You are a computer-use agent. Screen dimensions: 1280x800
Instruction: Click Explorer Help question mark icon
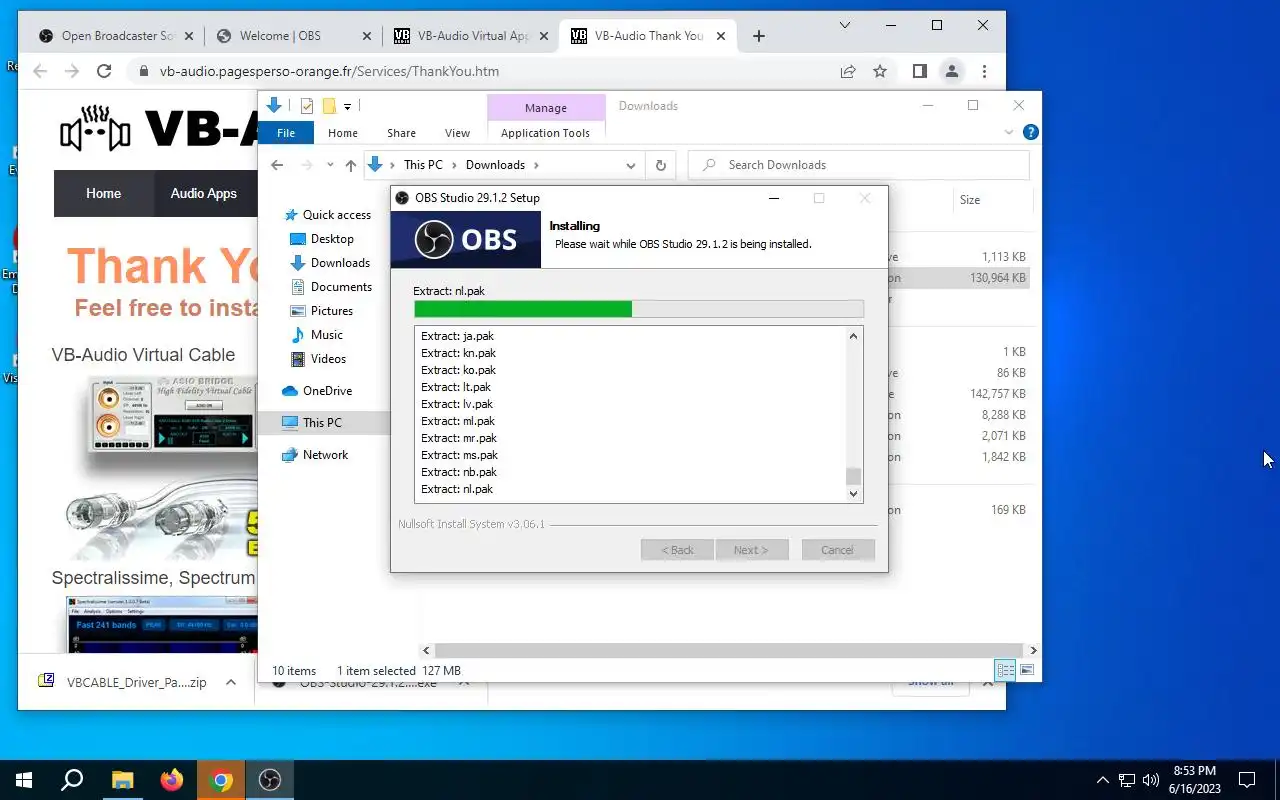point(1031,132)
